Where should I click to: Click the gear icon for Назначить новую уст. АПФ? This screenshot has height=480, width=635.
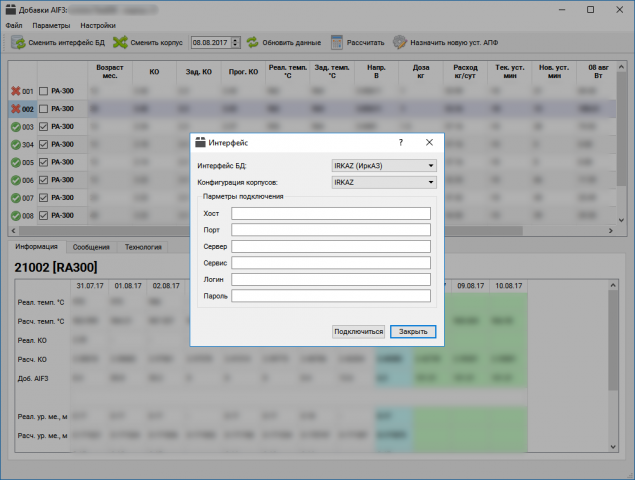point(399,42)
